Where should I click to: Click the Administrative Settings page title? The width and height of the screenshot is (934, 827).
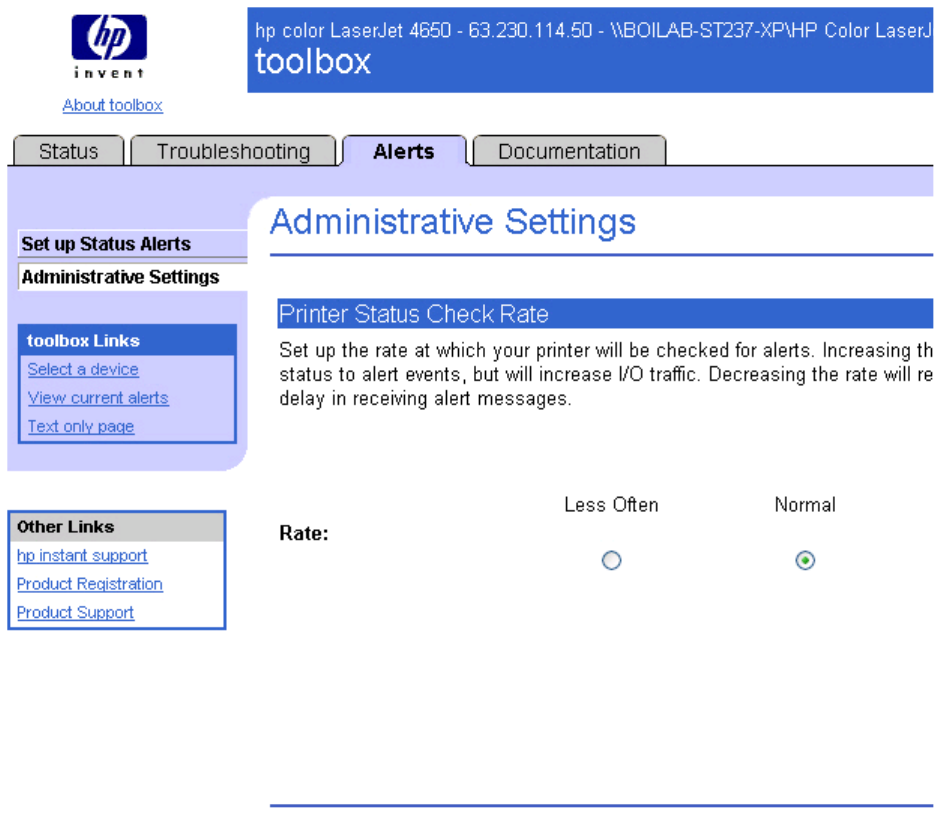tap(453, 222)
